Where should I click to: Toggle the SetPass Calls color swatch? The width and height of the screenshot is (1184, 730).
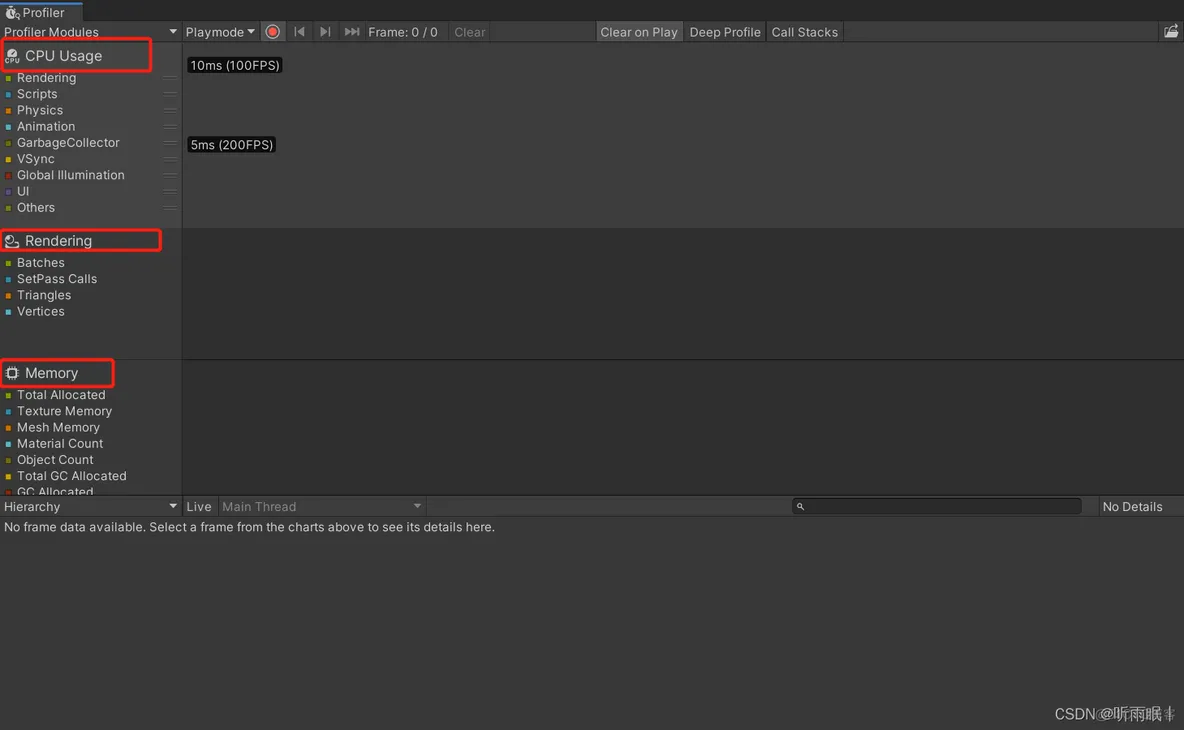[8, 279]
